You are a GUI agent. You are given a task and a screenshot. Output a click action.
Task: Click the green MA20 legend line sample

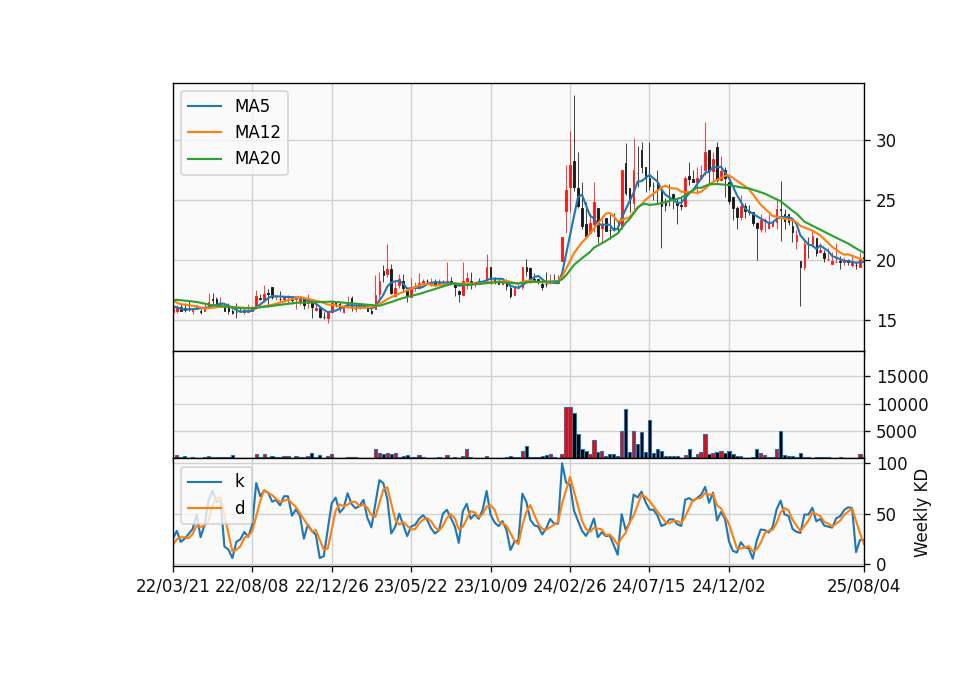(x=204, y=158)
